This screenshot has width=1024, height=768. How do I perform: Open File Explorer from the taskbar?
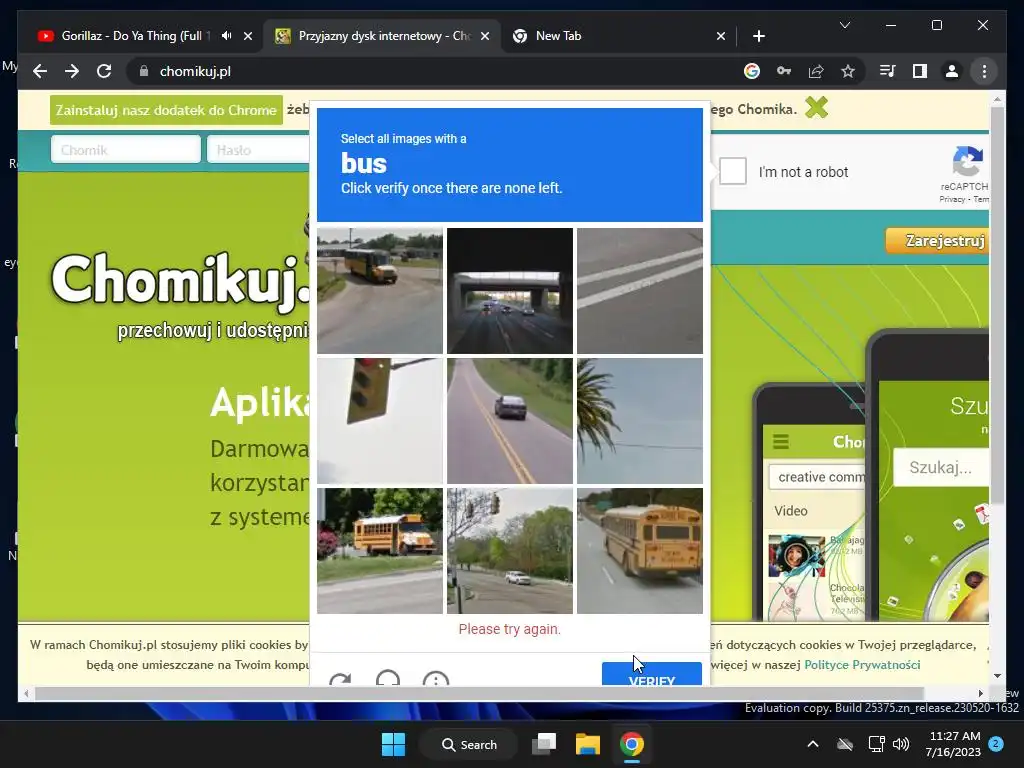click(587, 744)
